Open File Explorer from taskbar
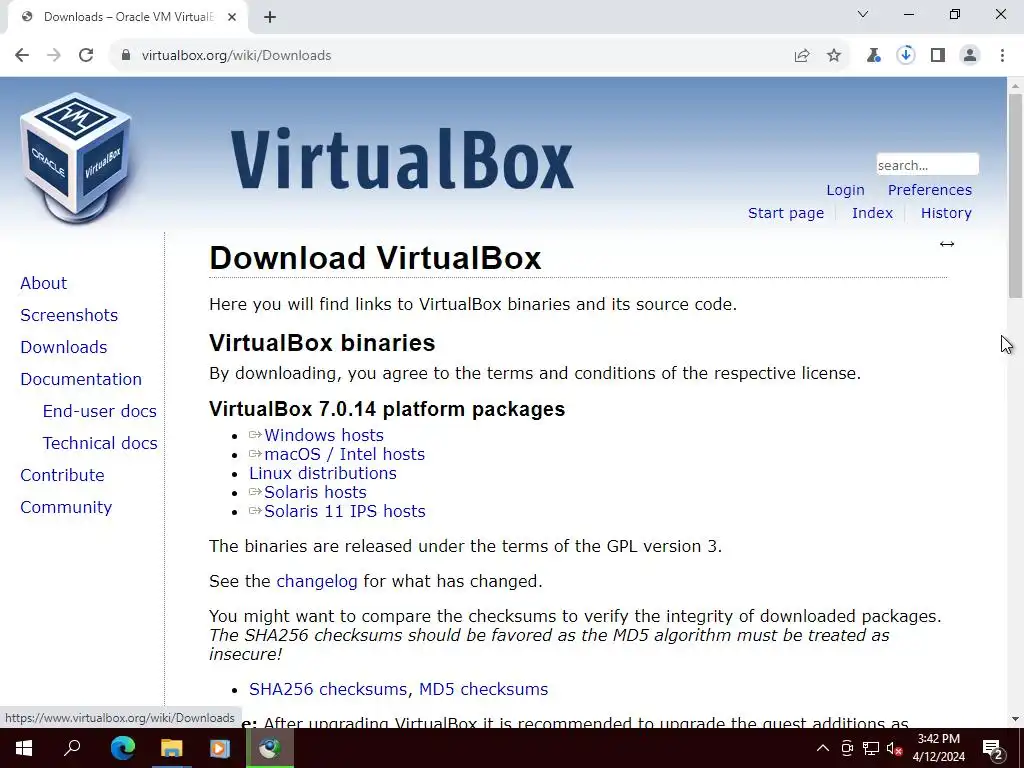1024x768 pixels. (172, 748)
